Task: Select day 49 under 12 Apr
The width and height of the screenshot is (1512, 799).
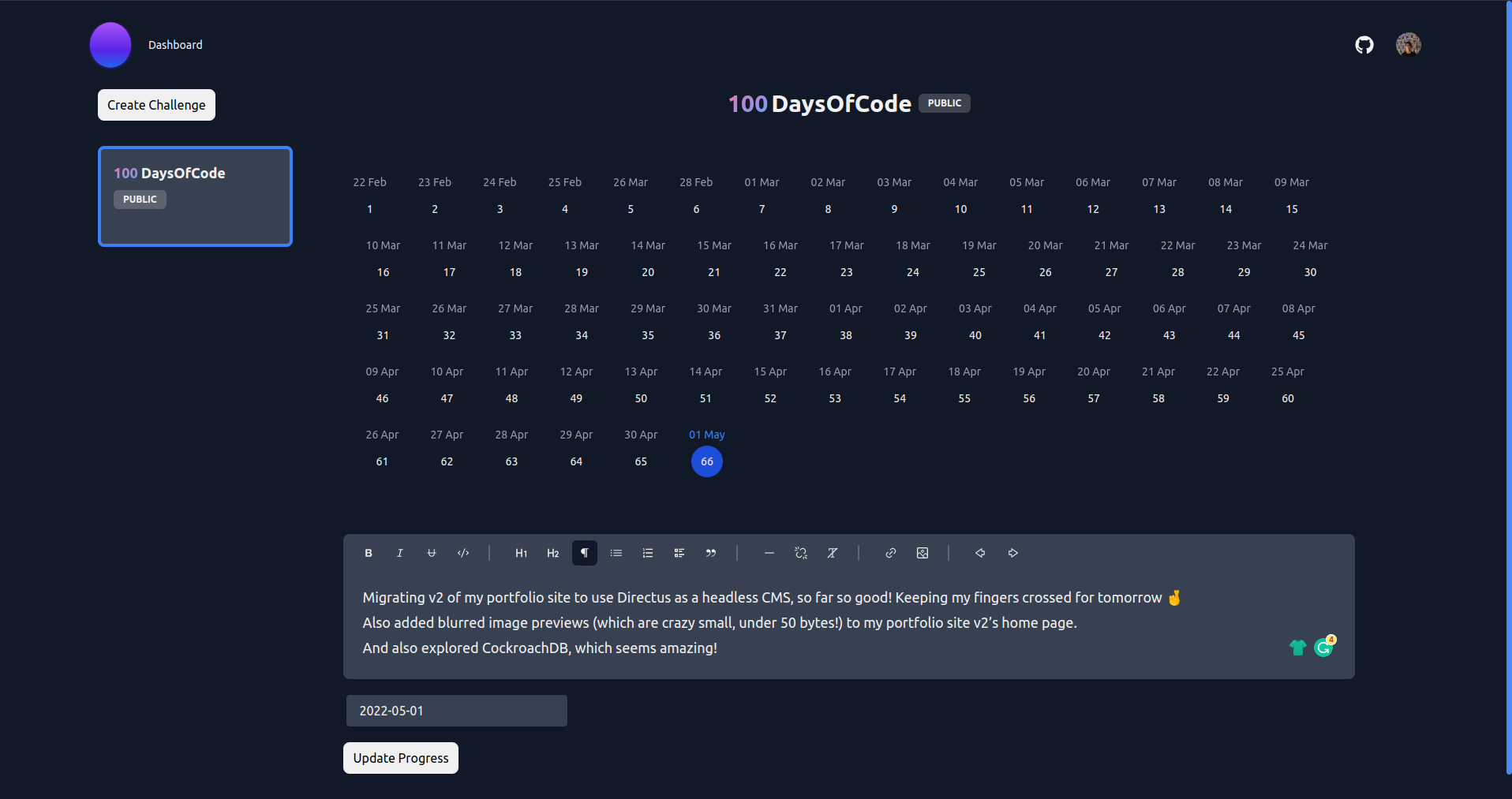Action: (576, 398)
